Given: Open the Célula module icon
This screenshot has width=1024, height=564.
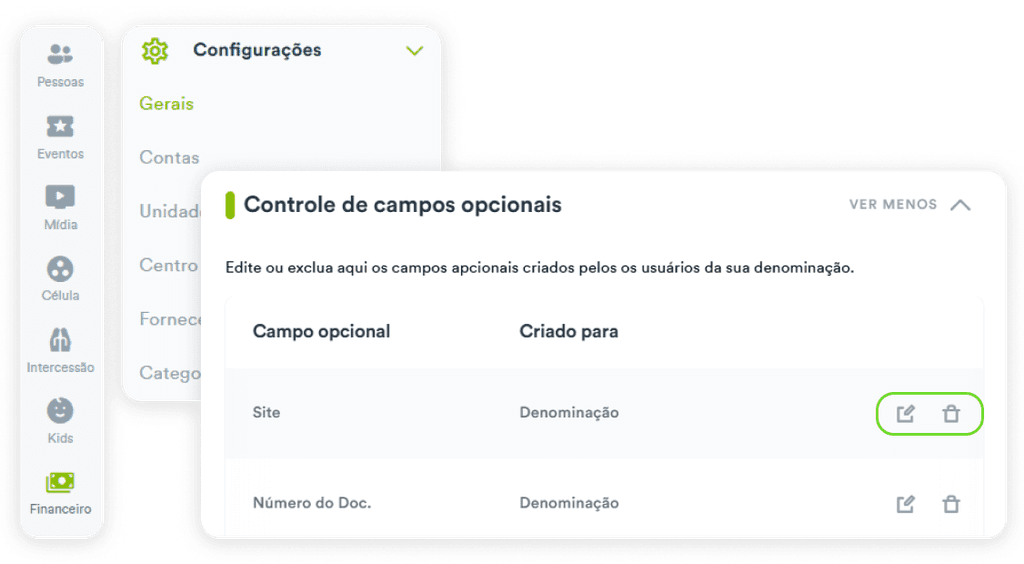Looking at the screenshot, I should (60, 268).
